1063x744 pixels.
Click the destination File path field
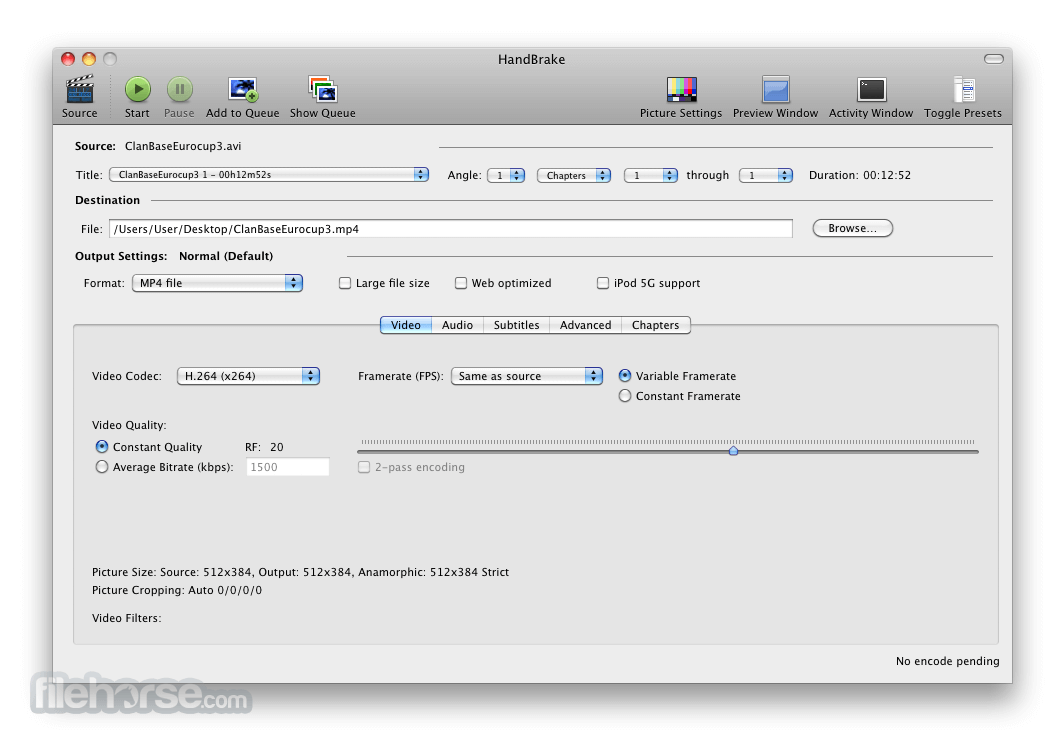[x=451, y=229]
